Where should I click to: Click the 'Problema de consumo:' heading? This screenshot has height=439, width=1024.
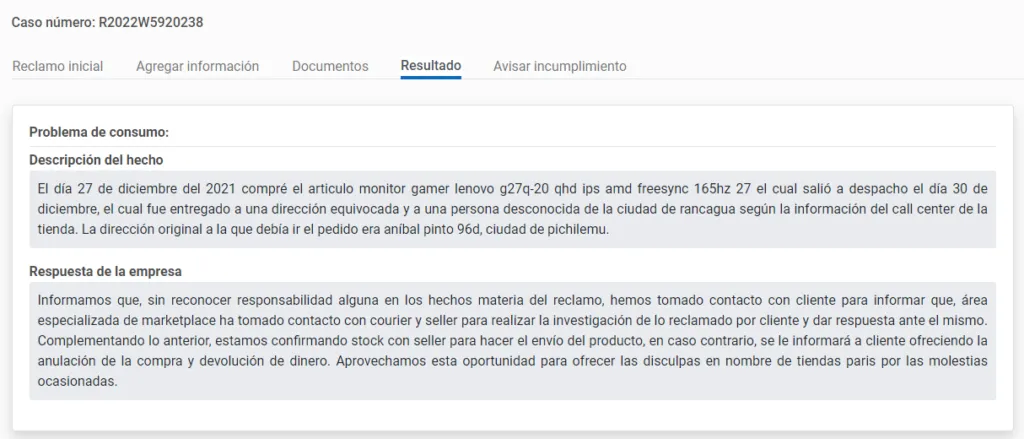99,132
